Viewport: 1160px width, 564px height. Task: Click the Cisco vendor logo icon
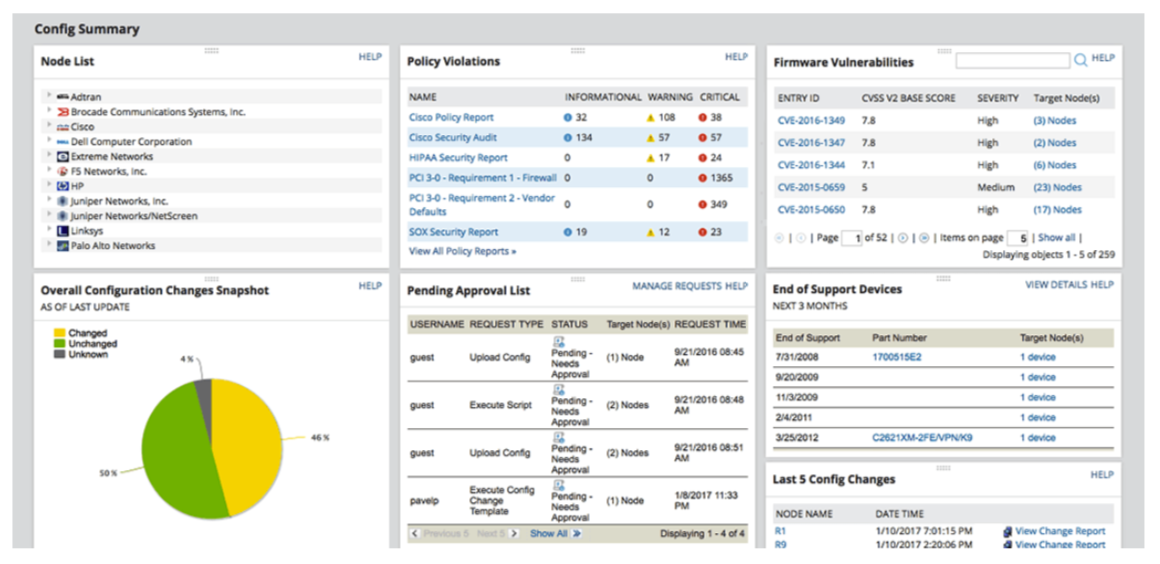pos(63,127)
